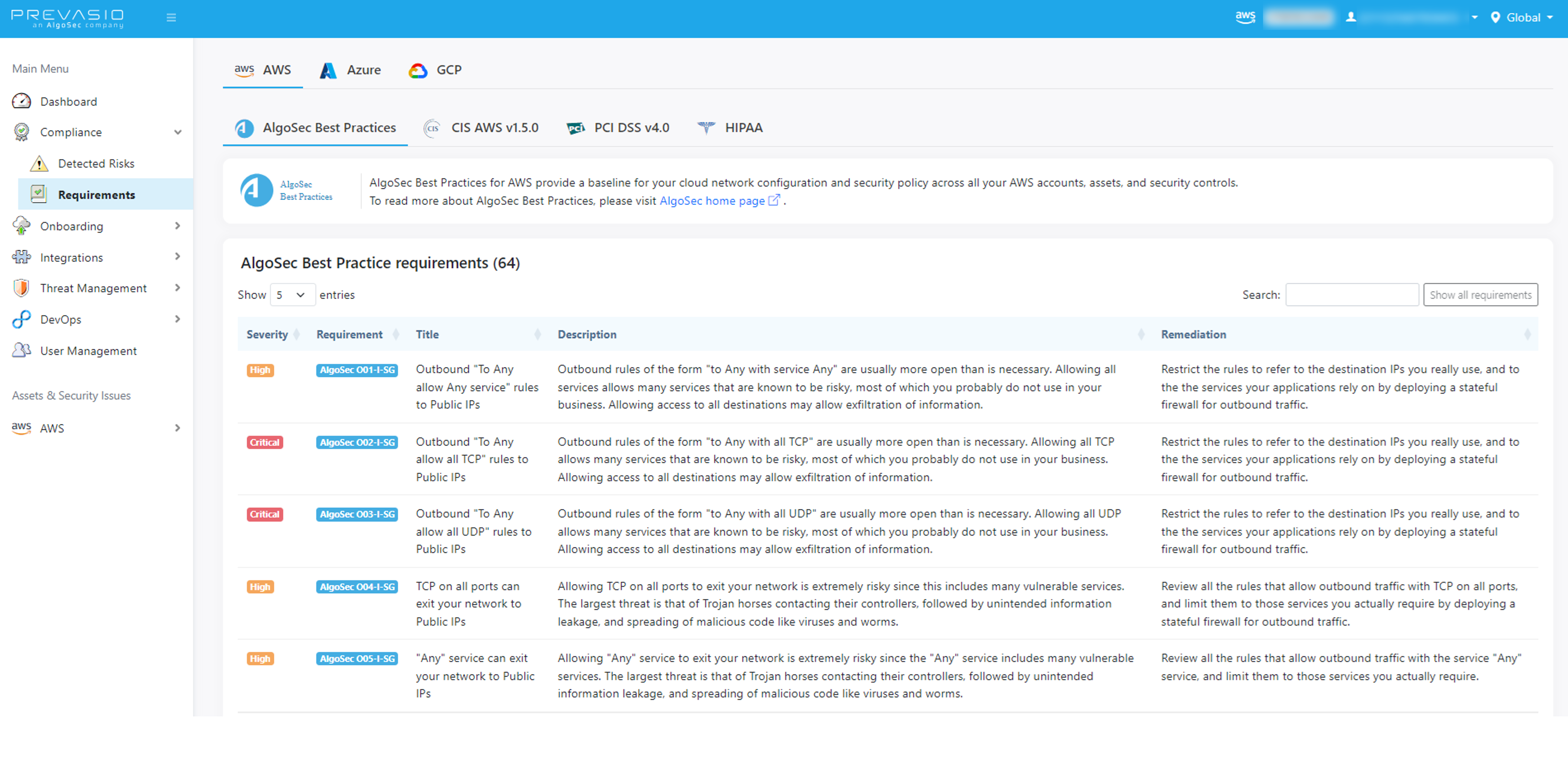Click the Detected Risks warning icon
The height and width of the screenshot is (775, 1568).
click(39, 163)
